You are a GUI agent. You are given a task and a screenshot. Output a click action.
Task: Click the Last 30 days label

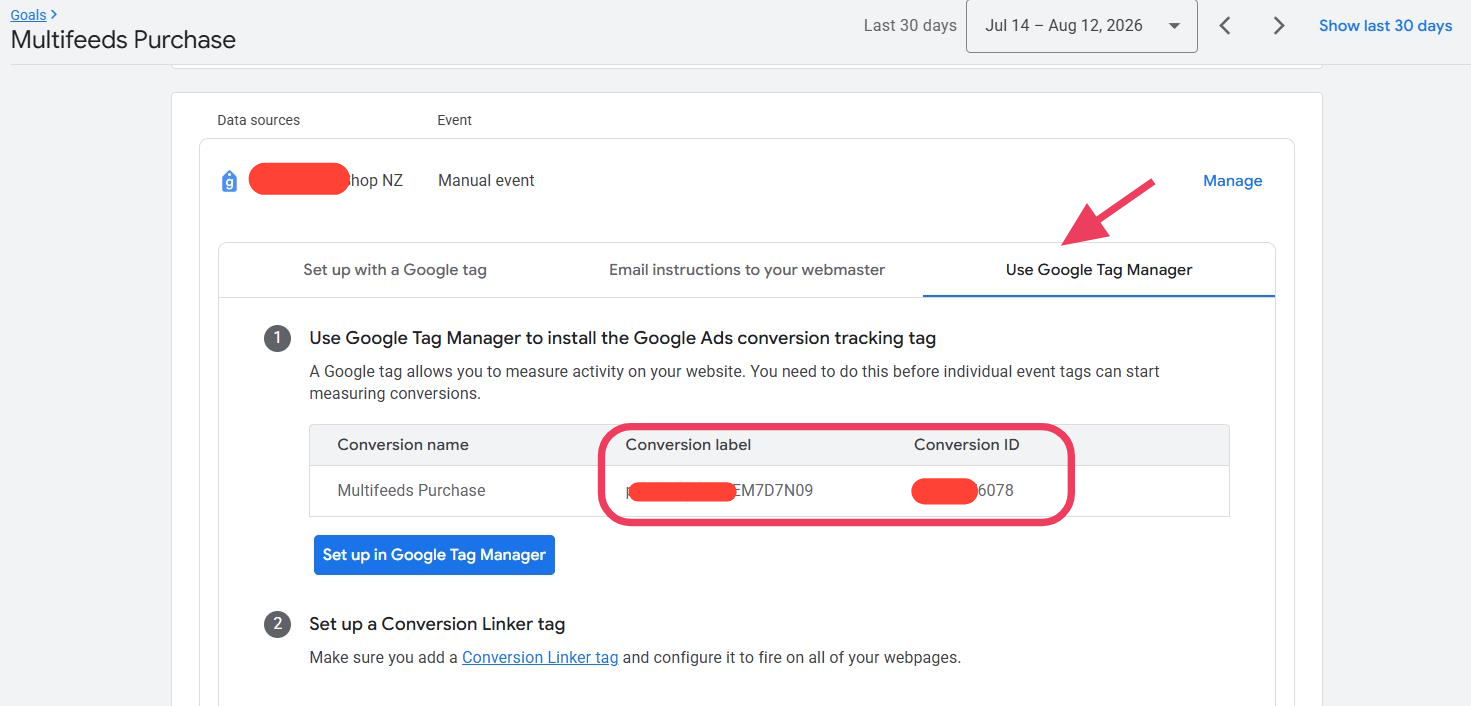point(910,26)
